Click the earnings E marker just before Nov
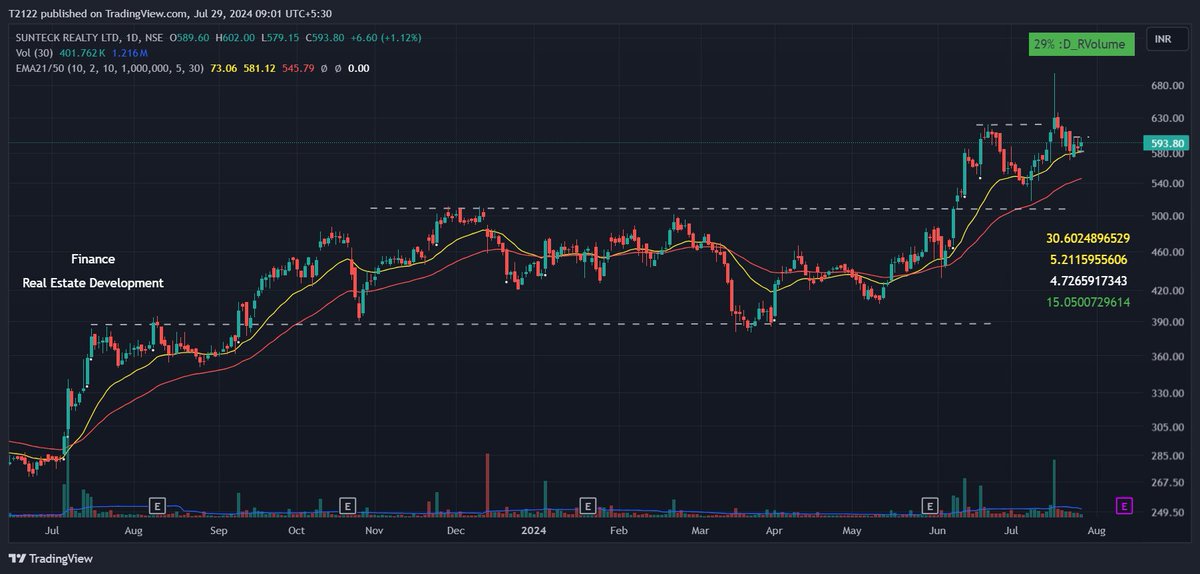This screenshot has height=574, width=1200. (348, 505)
